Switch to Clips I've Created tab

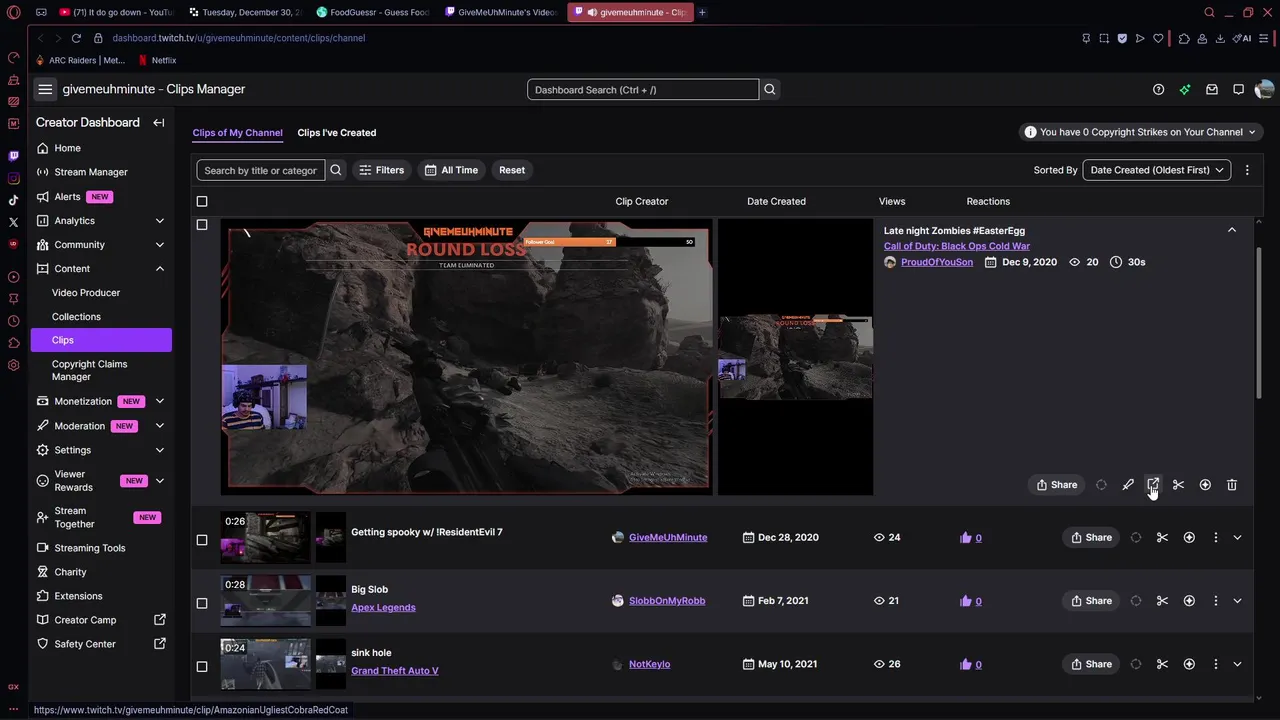click(x=337, y=132)
